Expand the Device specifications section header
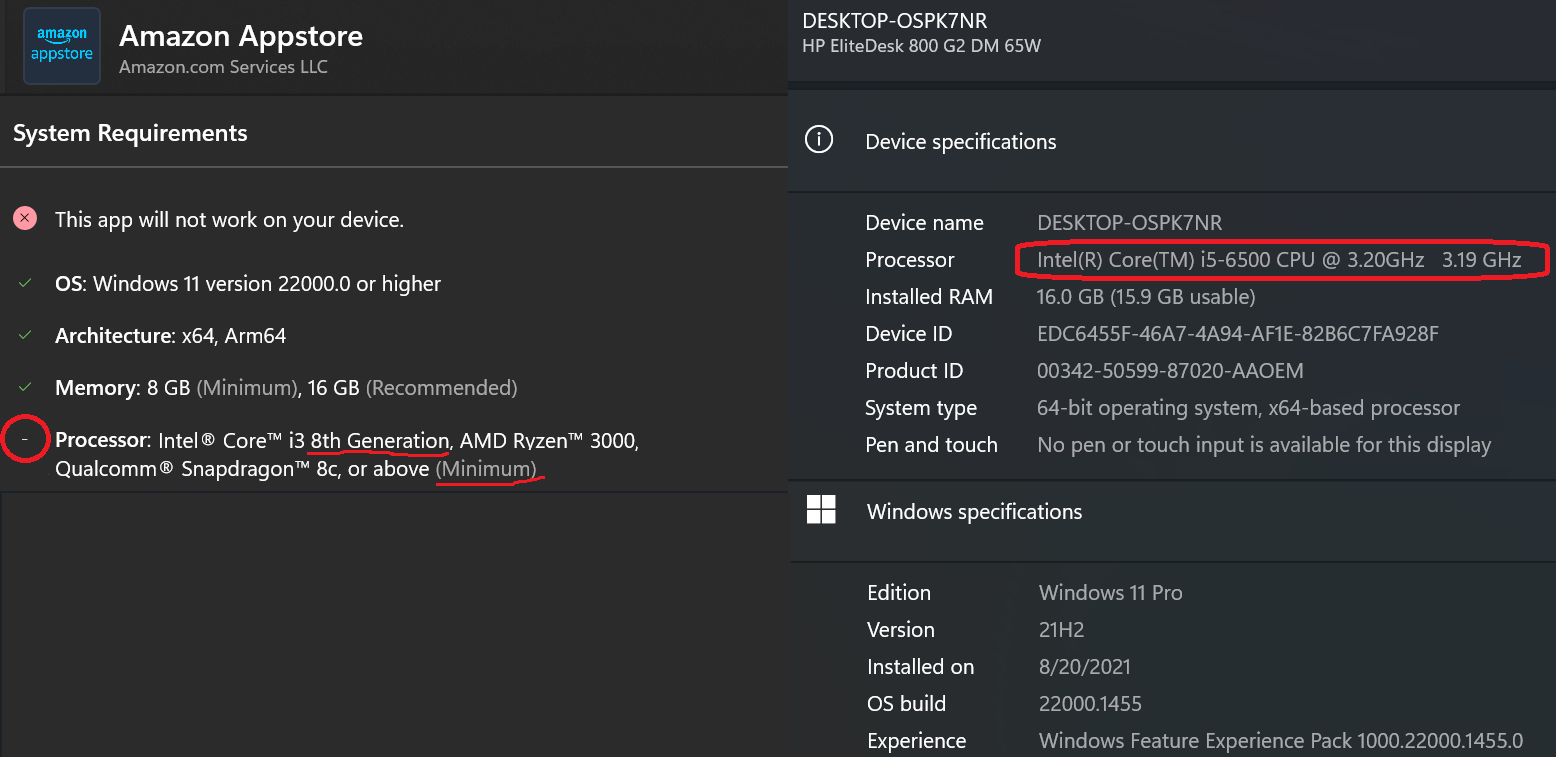 [x=1172, y=141]
